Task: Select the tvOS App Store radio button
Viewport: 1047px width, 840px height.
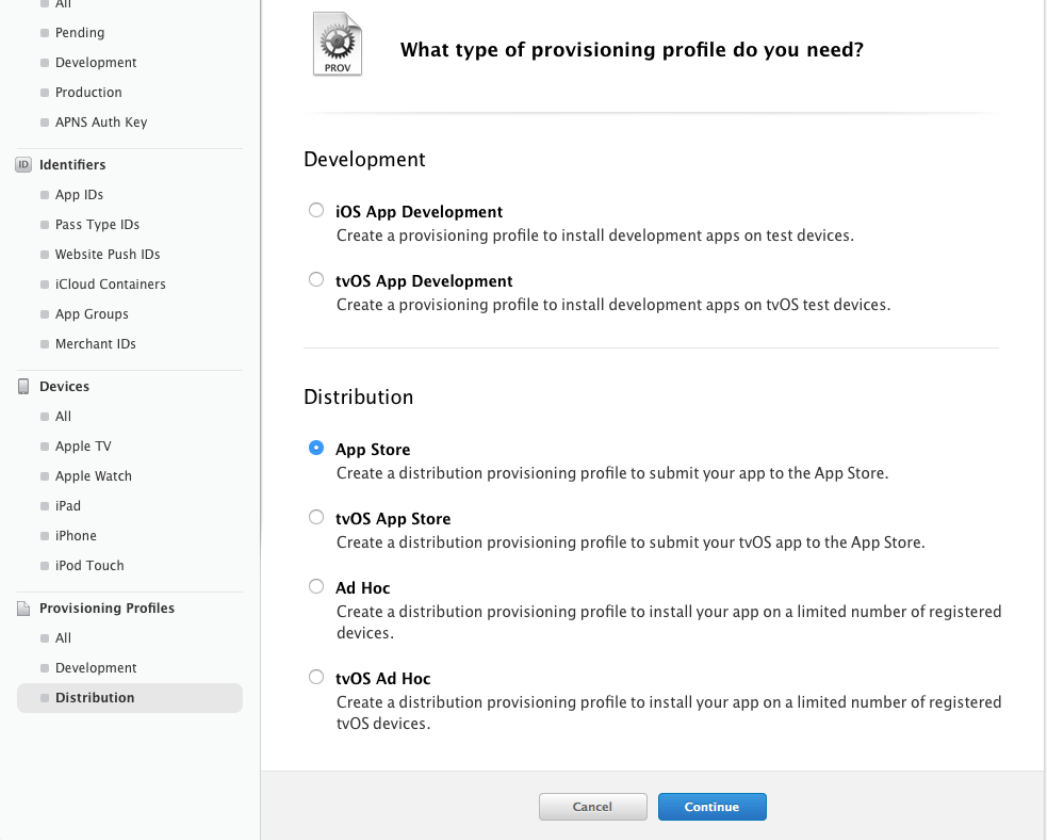Action: click(317, 517)
